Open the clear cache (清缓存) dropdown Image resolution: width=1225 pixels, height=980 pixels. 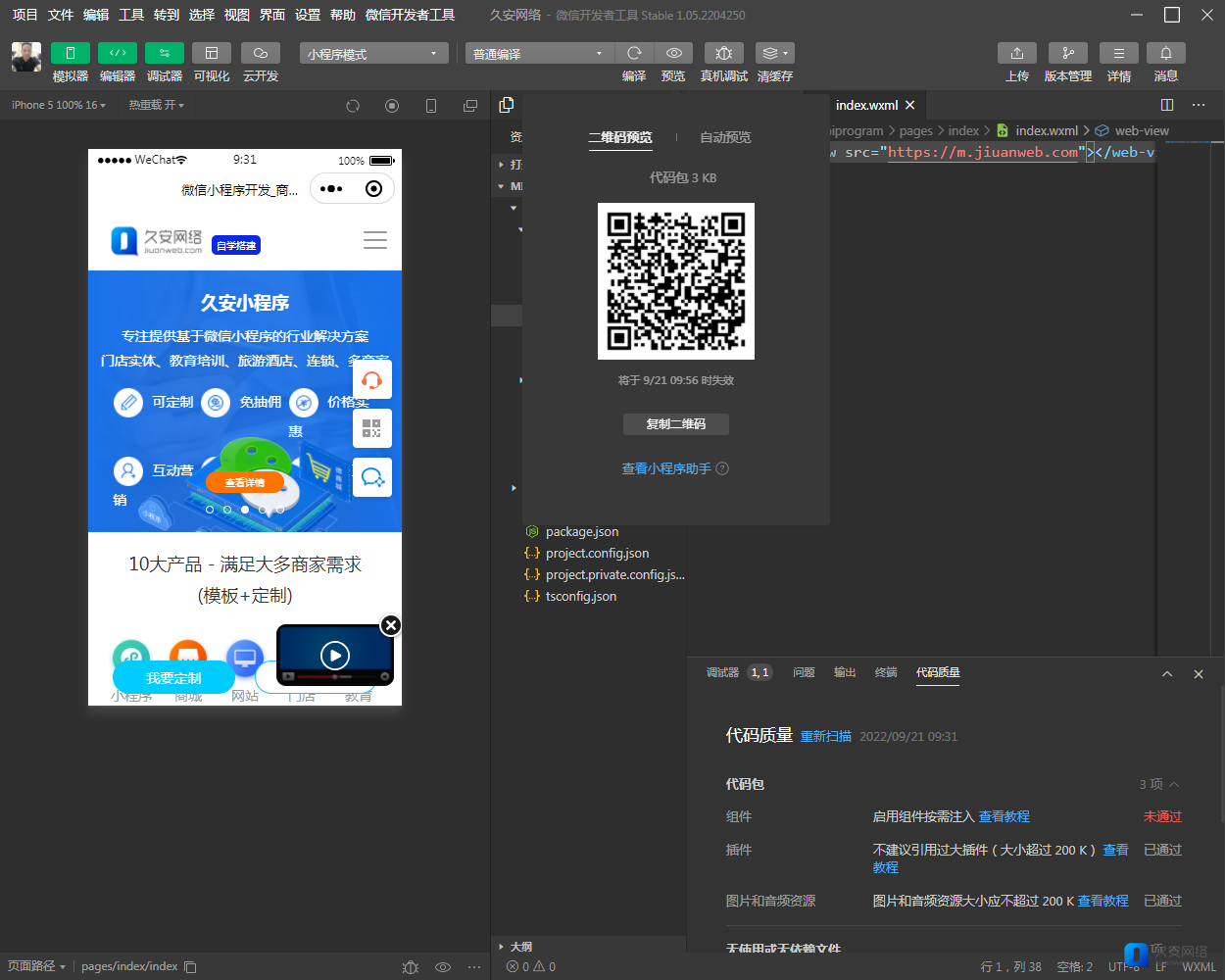pyautogui.click(x=775, y=53)
